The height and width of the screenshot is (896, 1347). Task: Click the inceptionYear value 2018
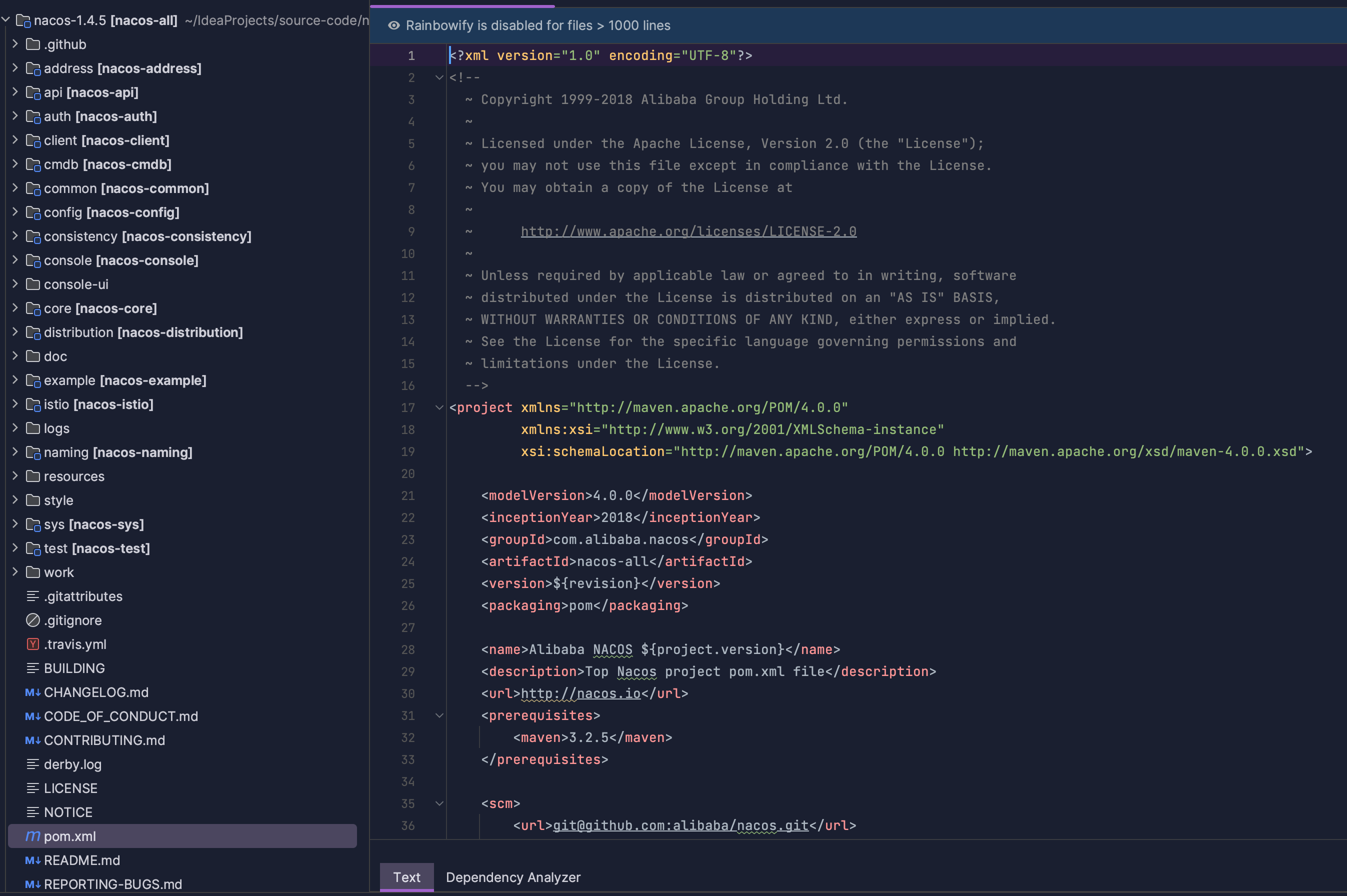click(x=616, y=517)
